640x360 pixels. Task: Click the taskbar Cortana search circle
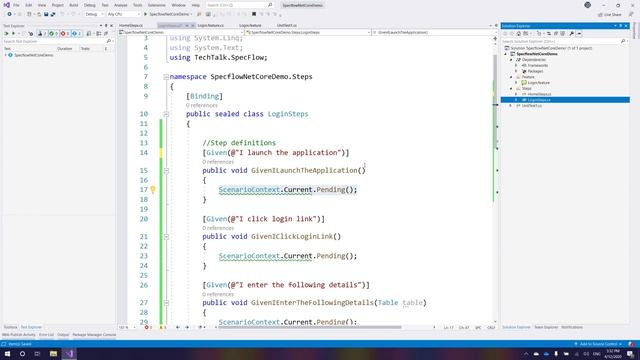(22, 354)
